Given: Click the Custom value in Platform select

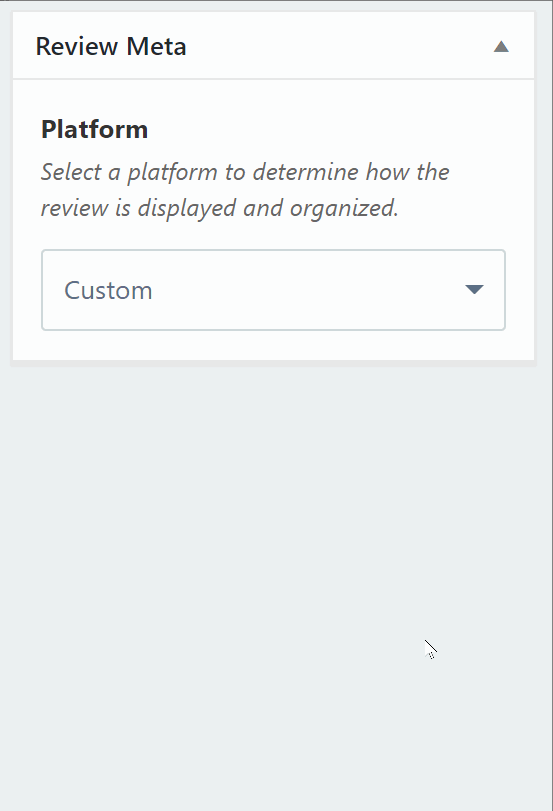Looking at the screenshot, I should [108, 290].
